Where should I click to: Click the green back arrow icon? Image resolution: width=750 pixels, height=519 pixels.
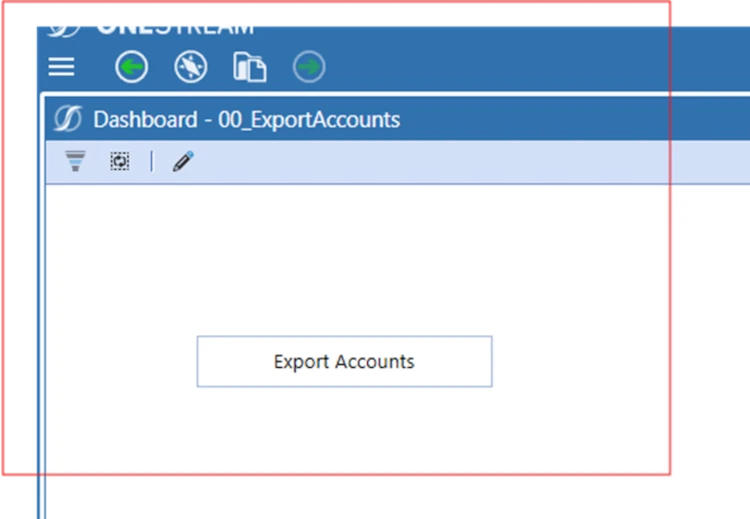(x=131, y=67)
